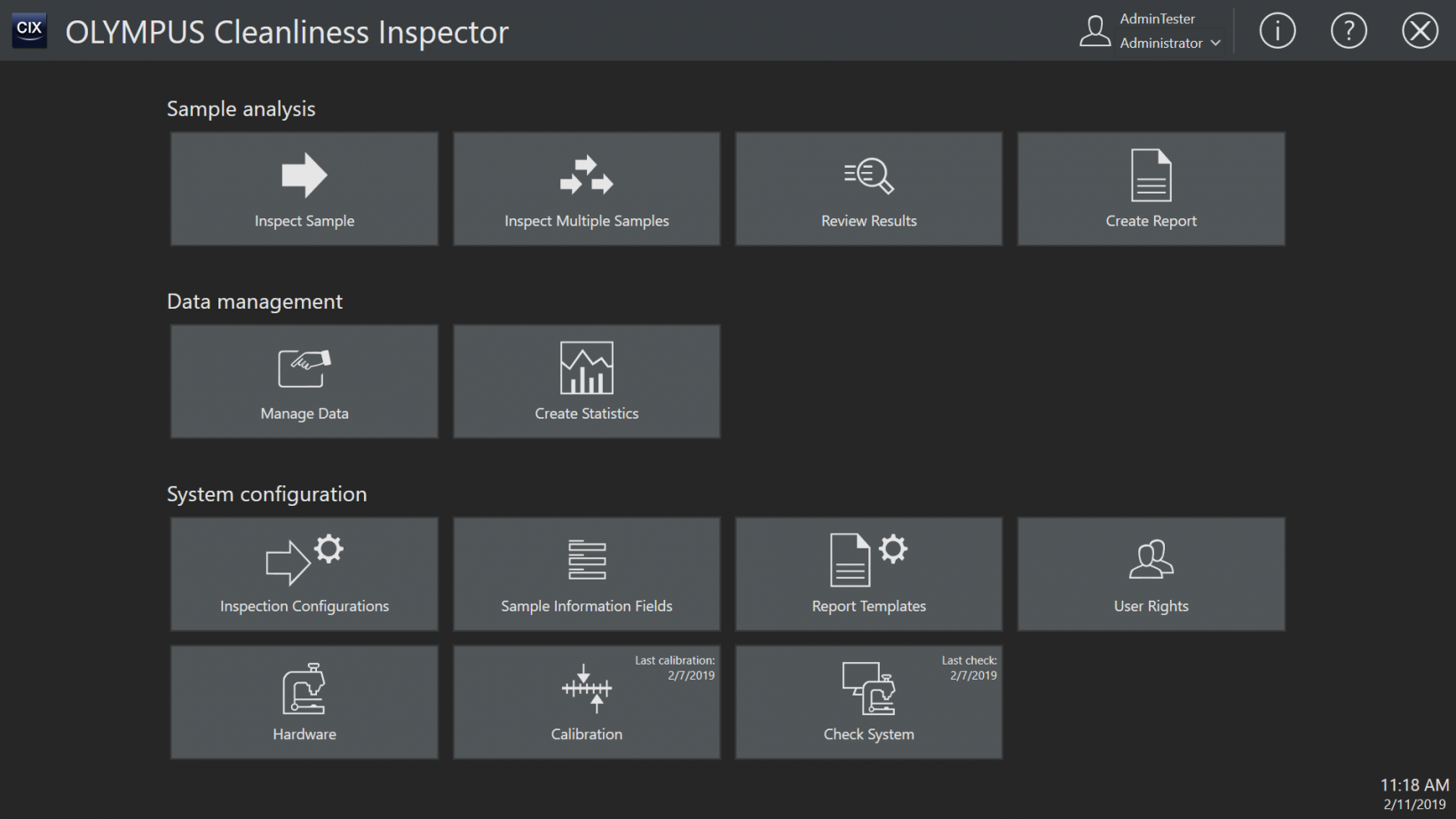Open the help question mark button

pyautogui.click(x=1348, y=31)
